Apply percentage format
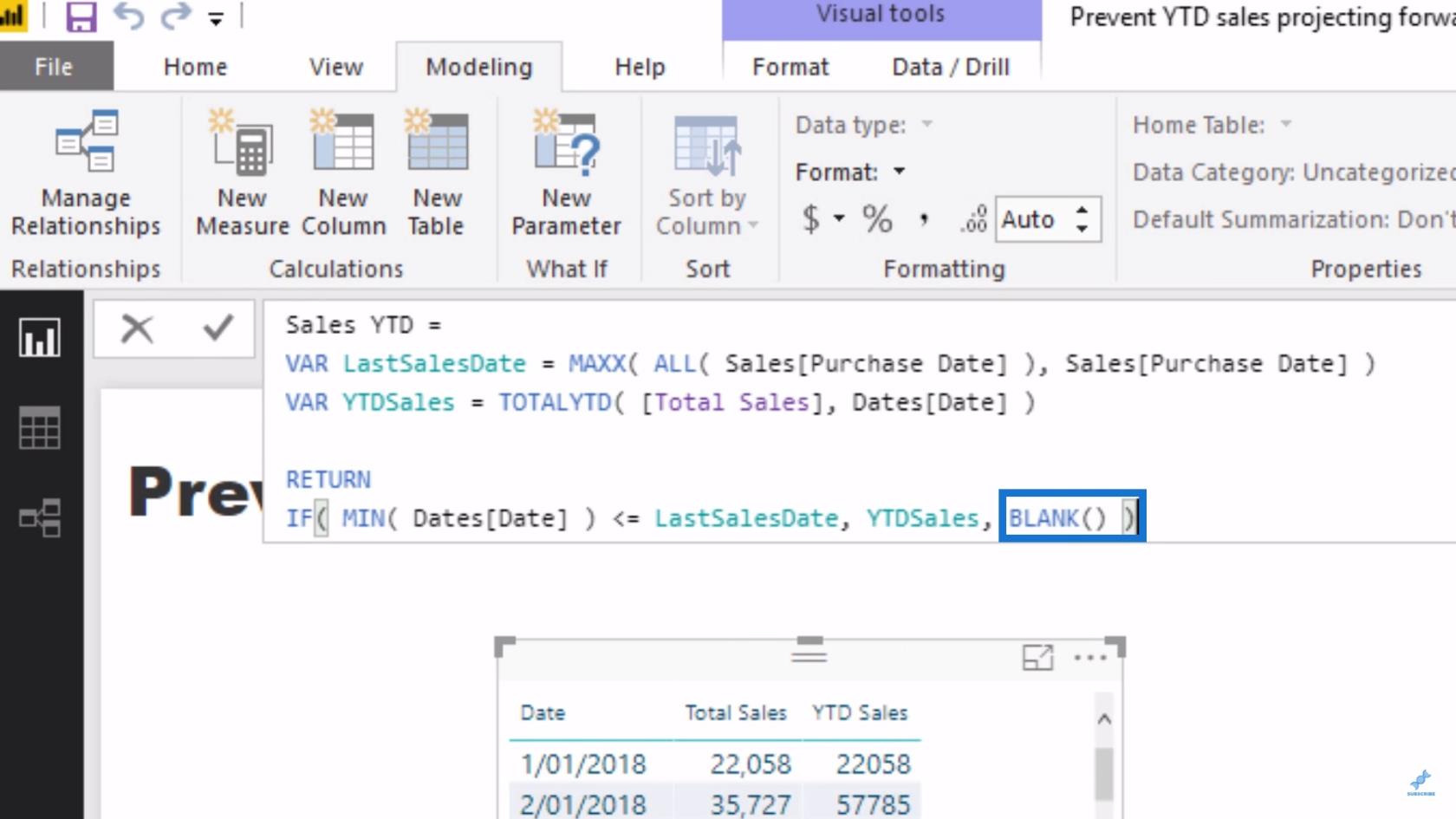Screen dimensions: 1456x819 click(877, 219)
